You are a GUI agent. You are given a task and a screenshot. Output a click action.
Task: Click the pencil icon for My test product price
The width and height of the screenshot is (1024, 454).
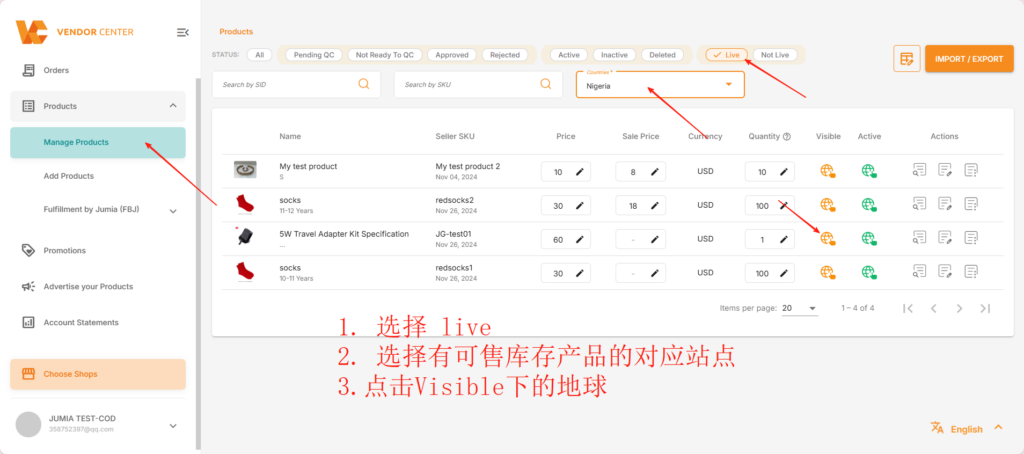click(579, 172)
